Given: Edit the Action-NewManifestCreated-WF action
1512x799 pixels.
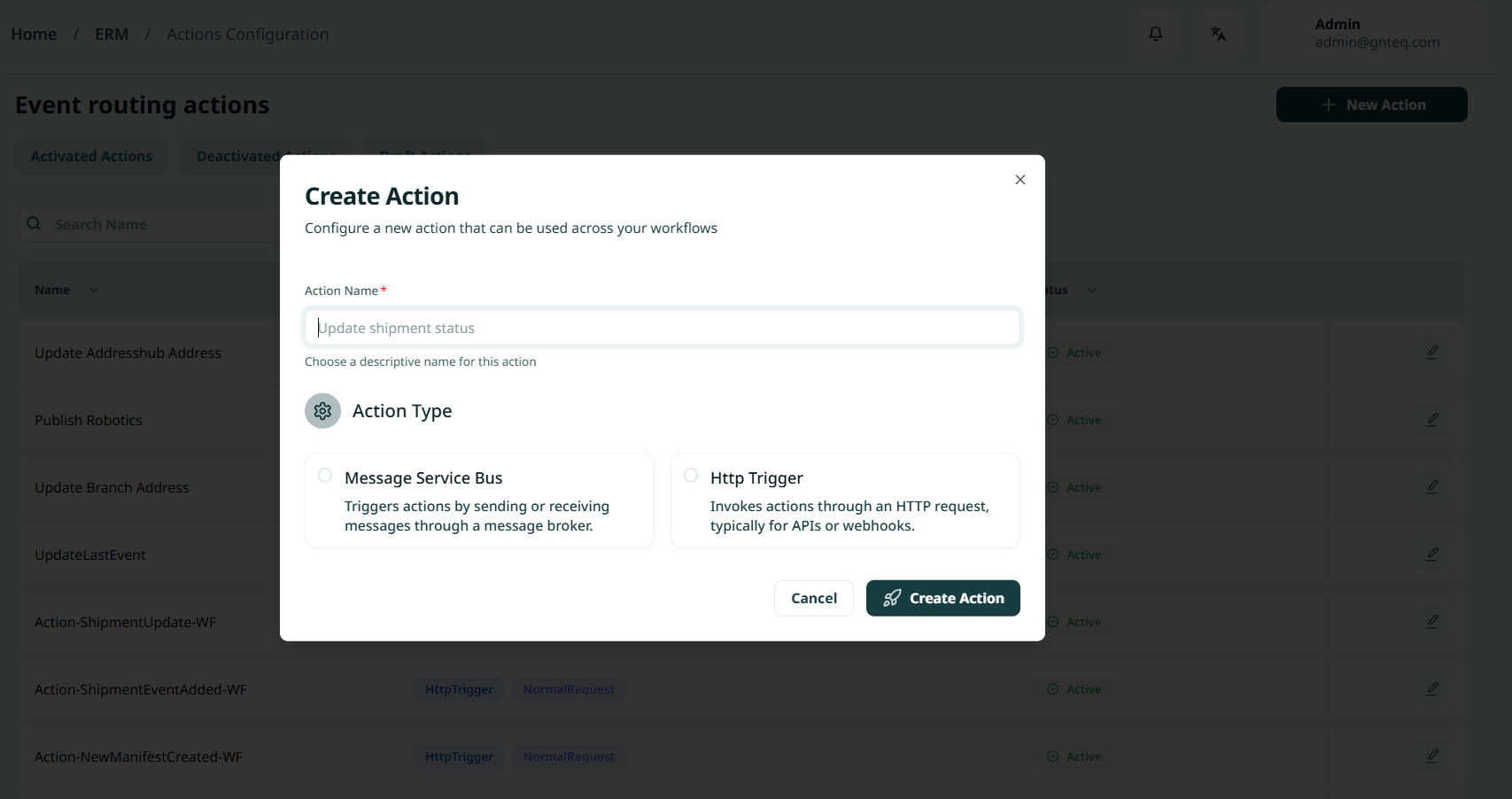Looking at the screenshot, I should (x=1432, y=756).
